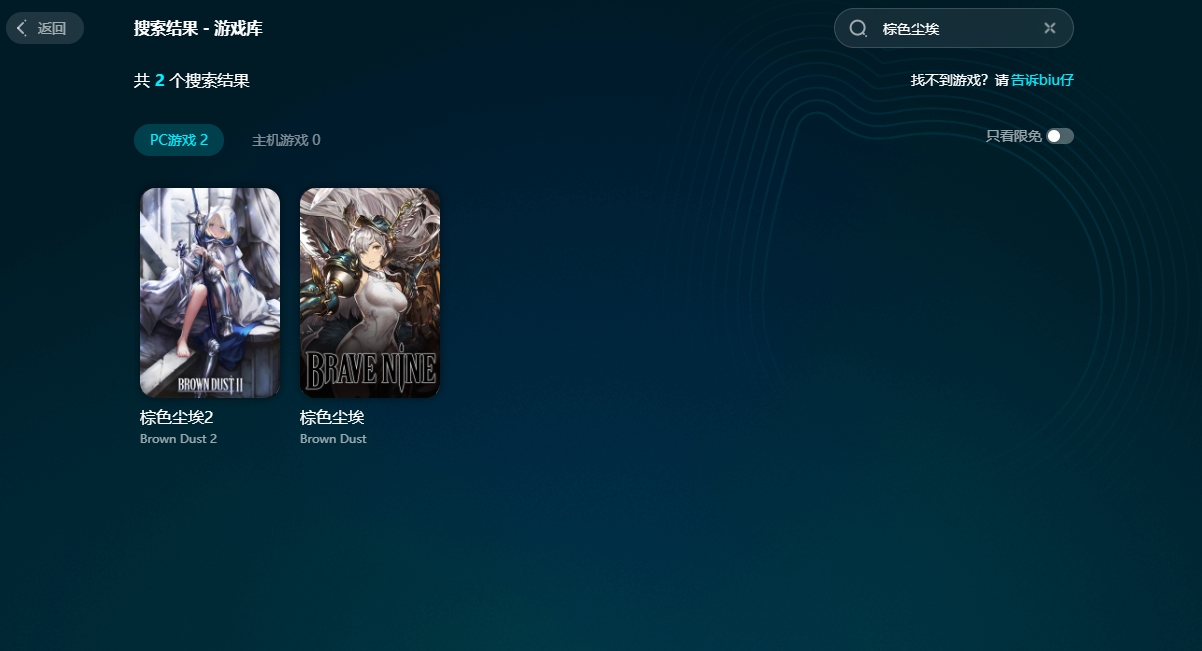Click the magnifier search icon
The height and width of the screenshot is (651, 1202).
click(857, 28)
